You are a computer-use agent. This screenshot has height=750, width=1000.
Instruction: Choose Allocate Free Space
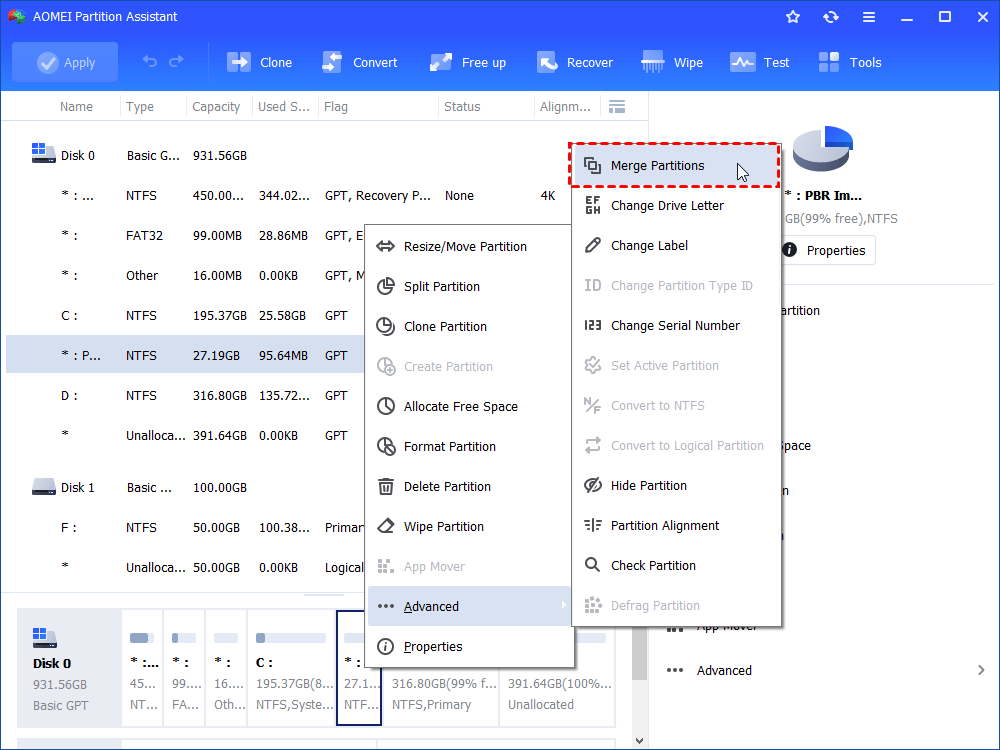click(x=469, y=406)
